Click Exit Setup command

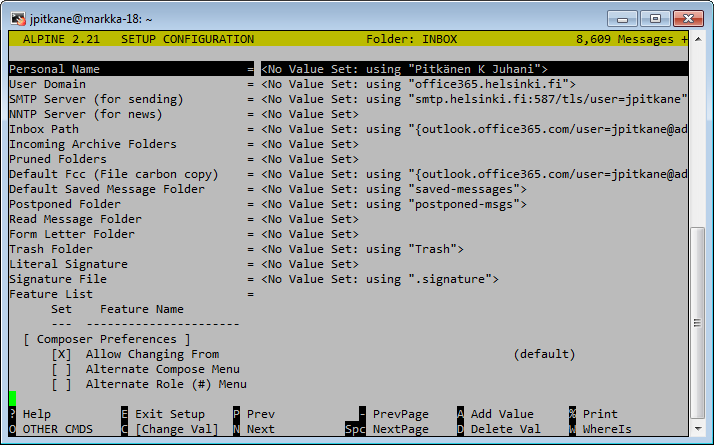(x=163, y=414)
